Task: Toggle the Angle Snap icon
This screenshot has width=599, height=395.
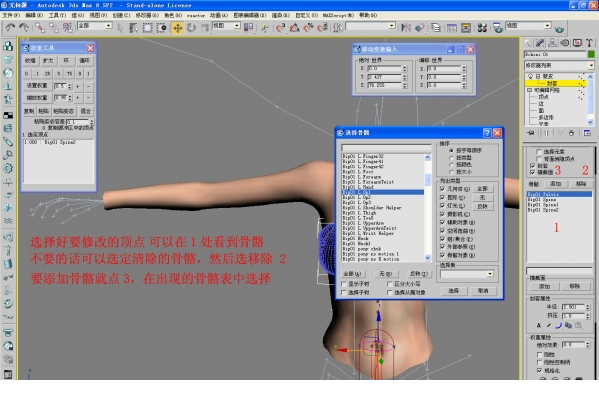Action: coord(295,28)
